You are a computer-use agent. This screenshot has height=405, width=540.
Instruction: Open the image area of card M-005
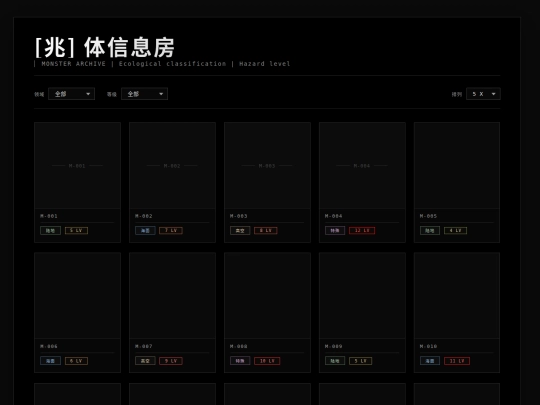[457, 165]
